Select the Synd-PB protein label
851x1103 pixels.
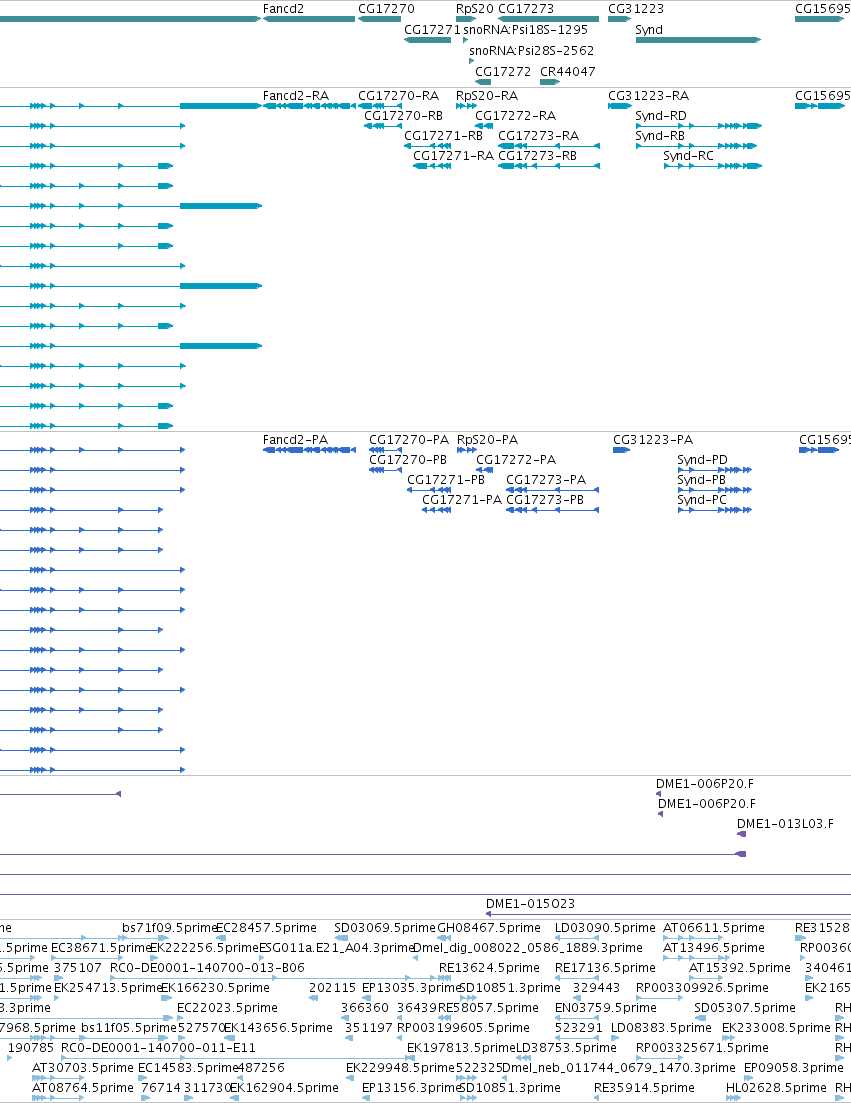[701, 480]
